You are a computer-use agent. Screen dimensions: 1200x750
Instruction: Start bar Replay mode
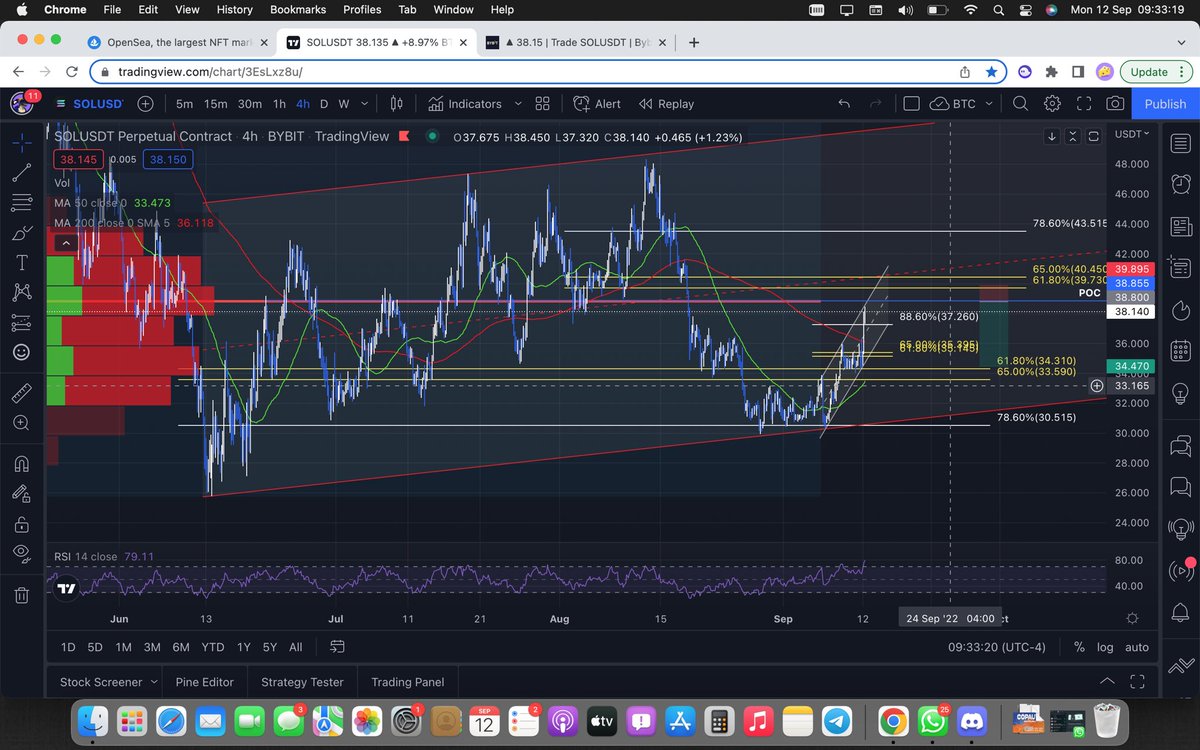tap(666, 104)
